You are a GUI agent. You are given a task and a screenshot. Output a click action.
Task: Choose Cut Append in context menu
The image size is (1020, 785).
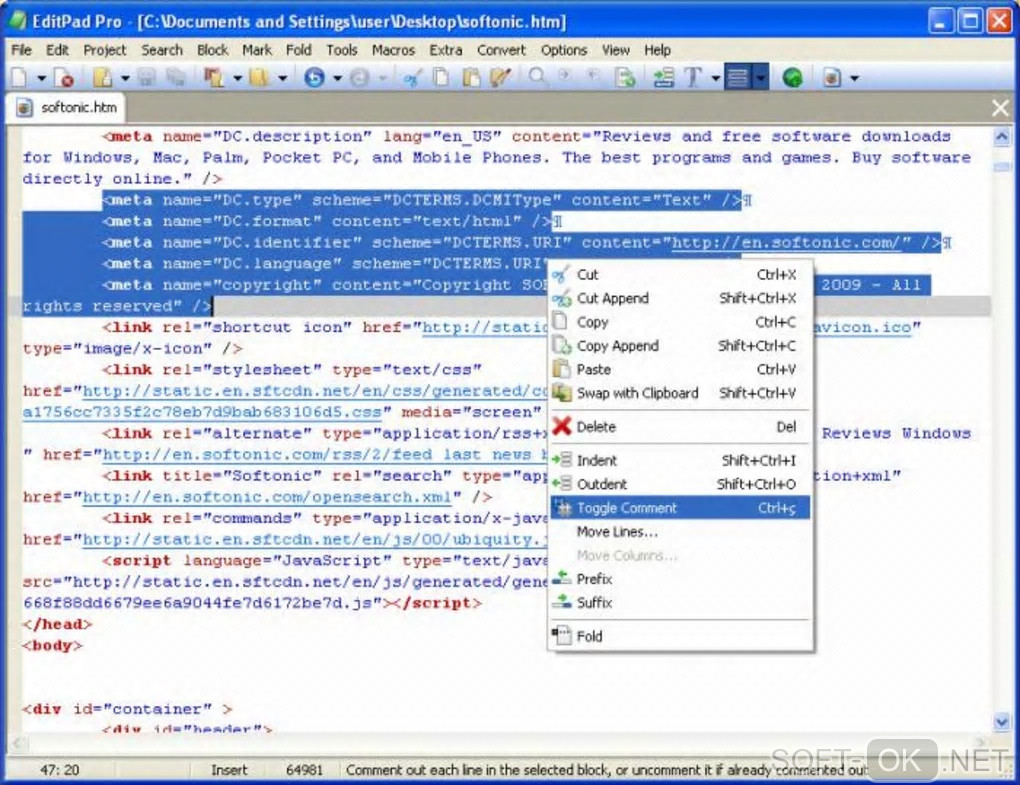[680, 298]
